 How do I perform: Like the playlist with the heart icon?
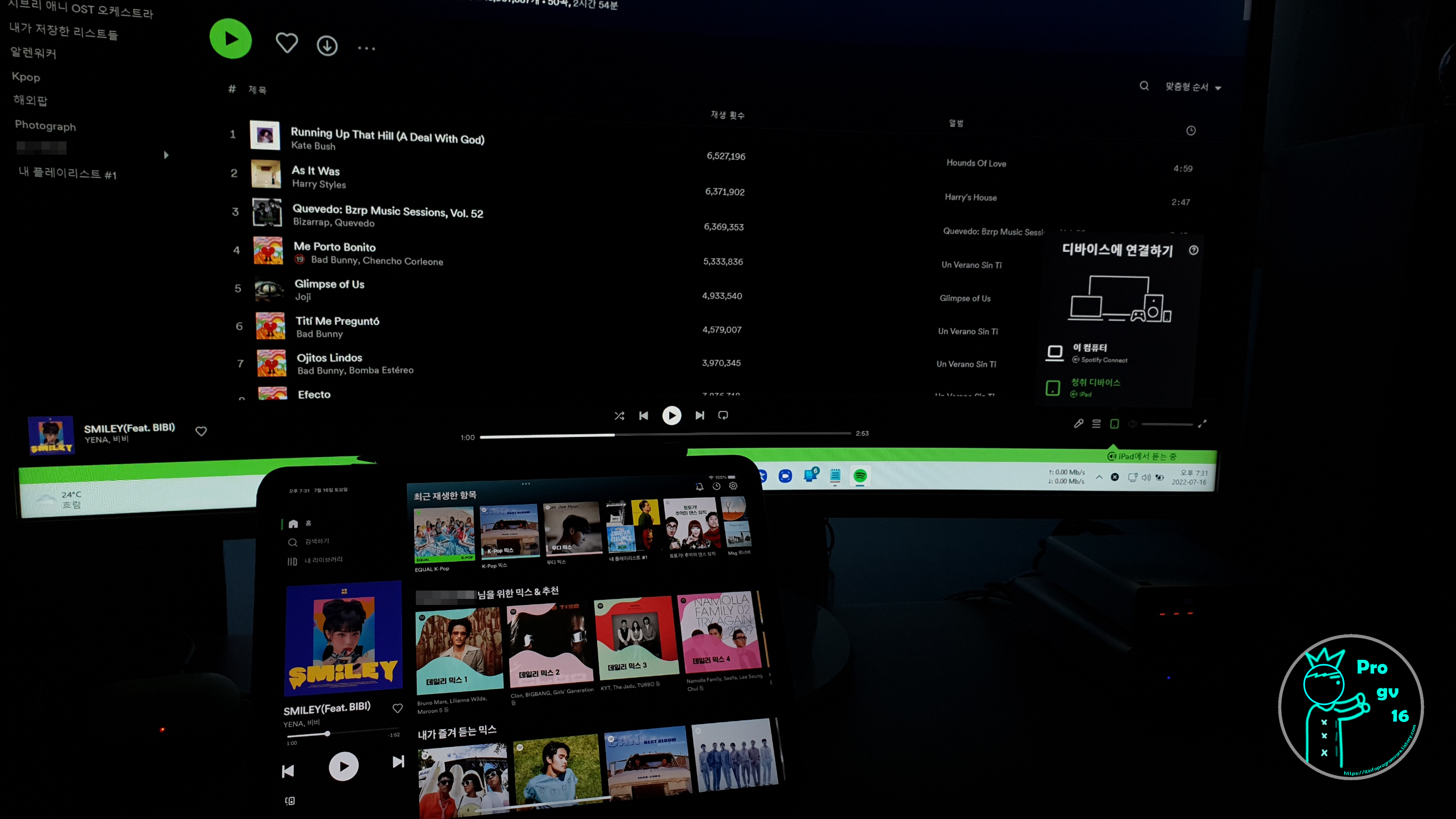click(x=286, y=43)
